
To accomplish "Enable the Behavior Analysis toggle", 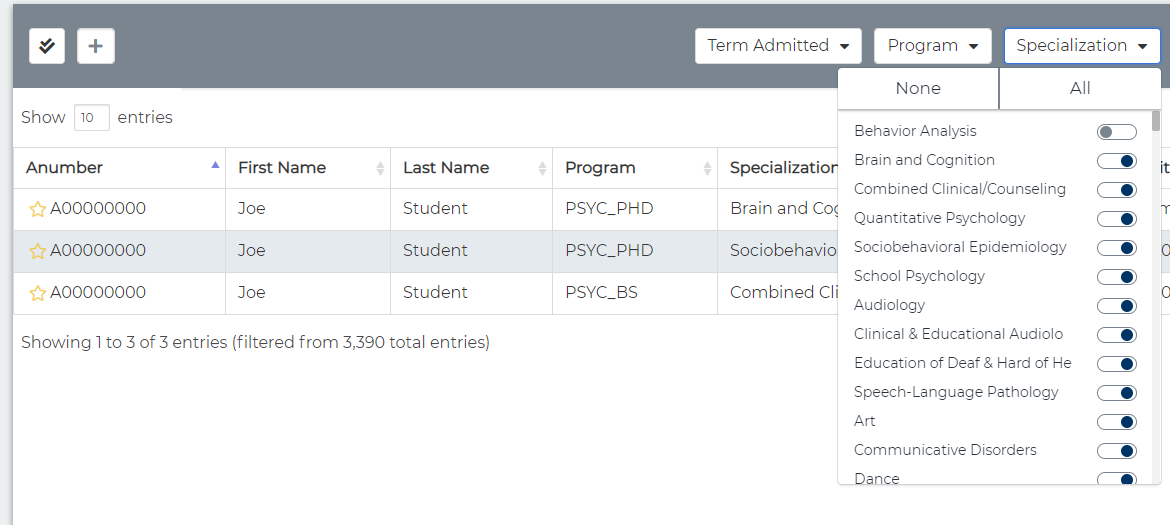I will tap(1116, 132).
